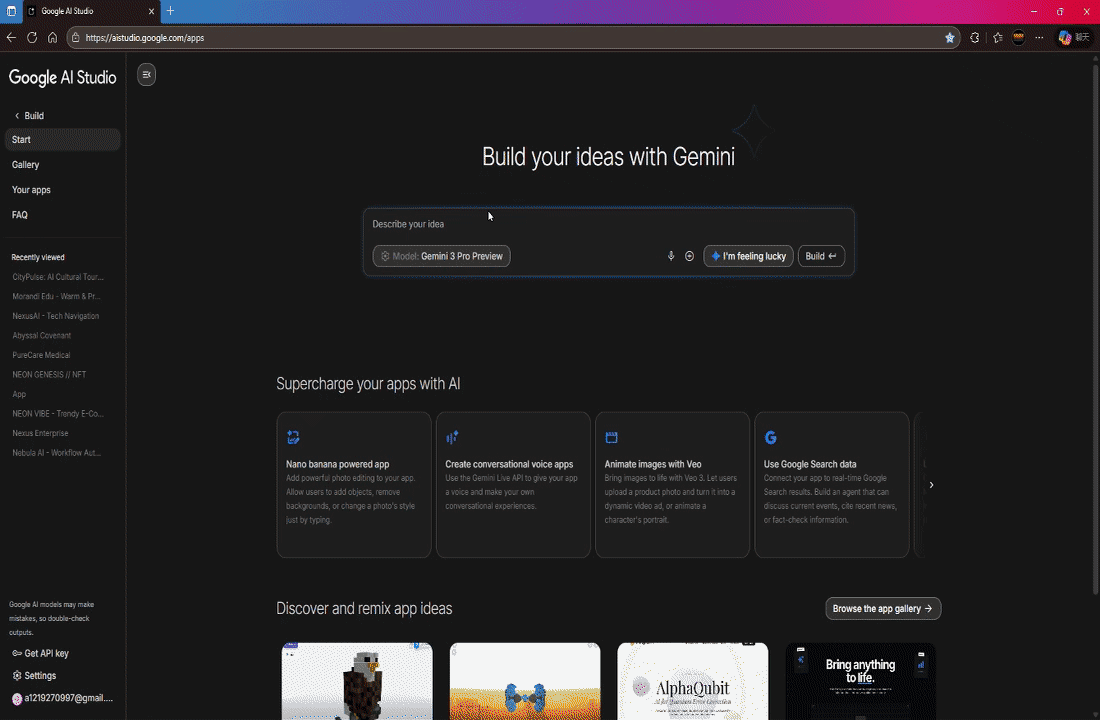Click the page vertical scrollbar
Image resolution: width=1100 pixels, height=720 pixels.
[x=1095, y=330]
